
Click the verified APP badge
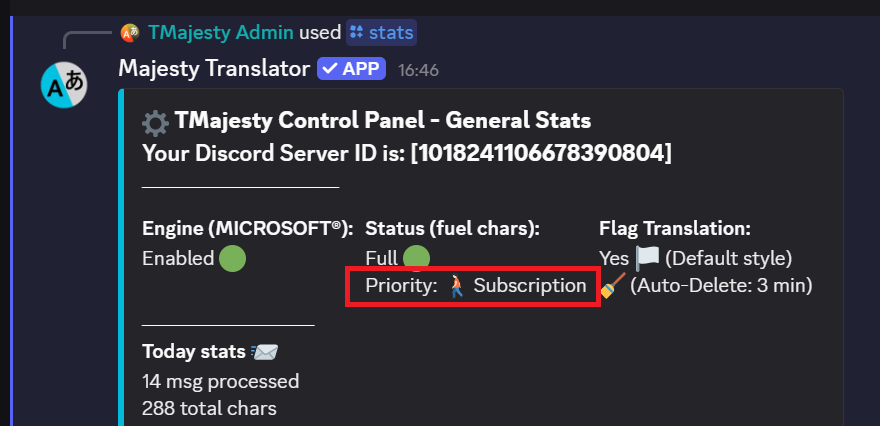coord(351,69)
